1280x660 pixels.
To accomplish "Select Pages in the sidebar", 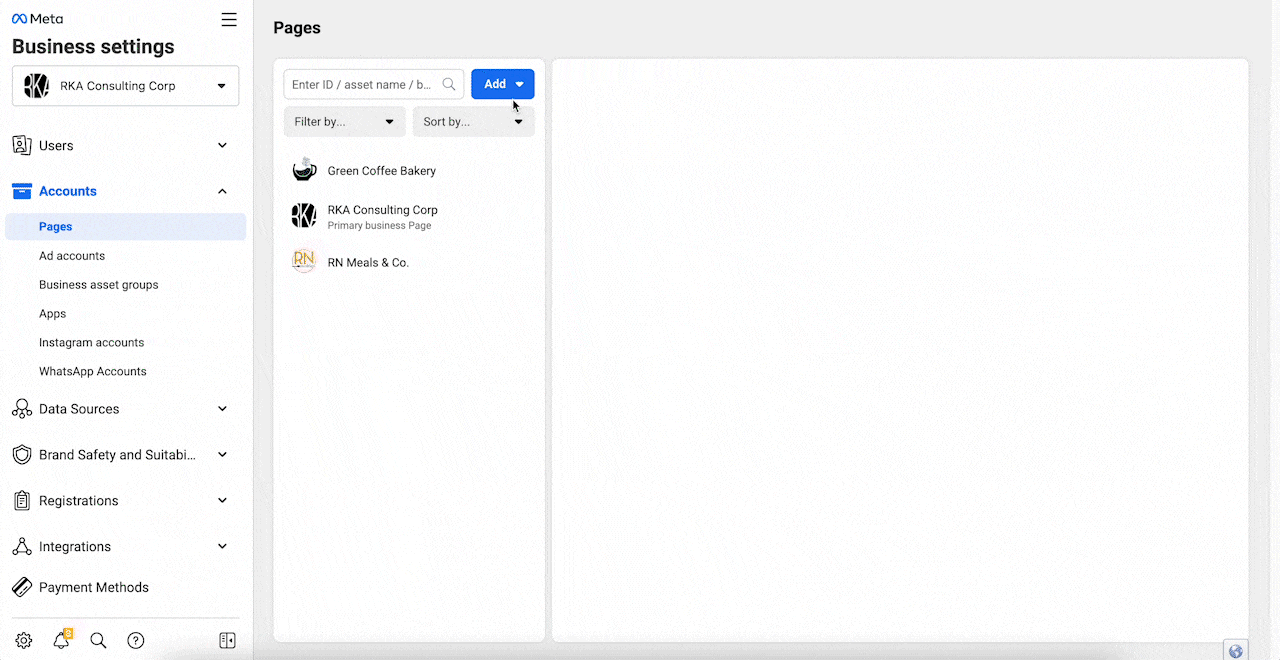I will 125,227.
